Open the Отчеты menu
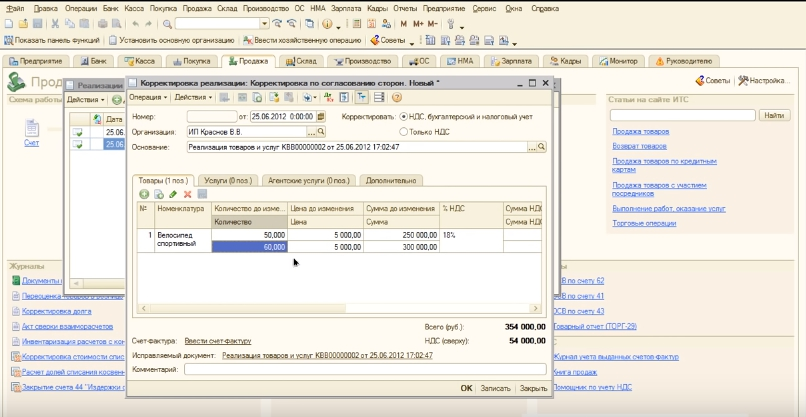This screenshot has height=417, width=806. 404,7
